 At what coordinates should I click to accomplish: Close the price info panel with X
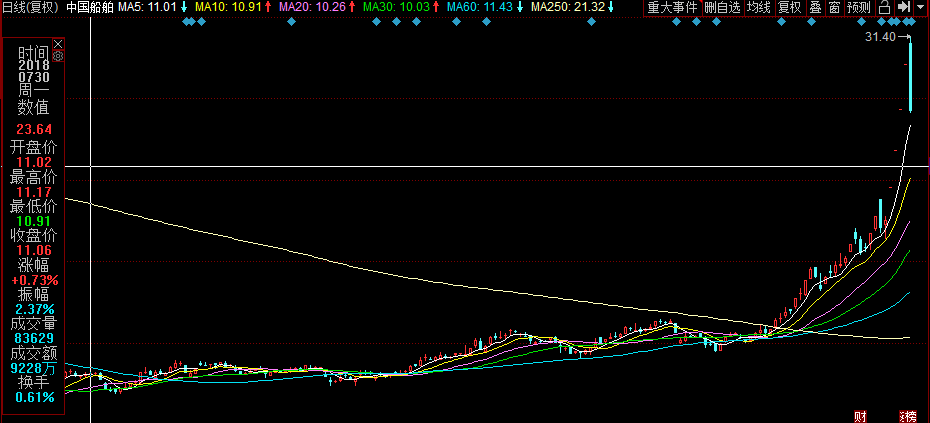tap(58, 44)
